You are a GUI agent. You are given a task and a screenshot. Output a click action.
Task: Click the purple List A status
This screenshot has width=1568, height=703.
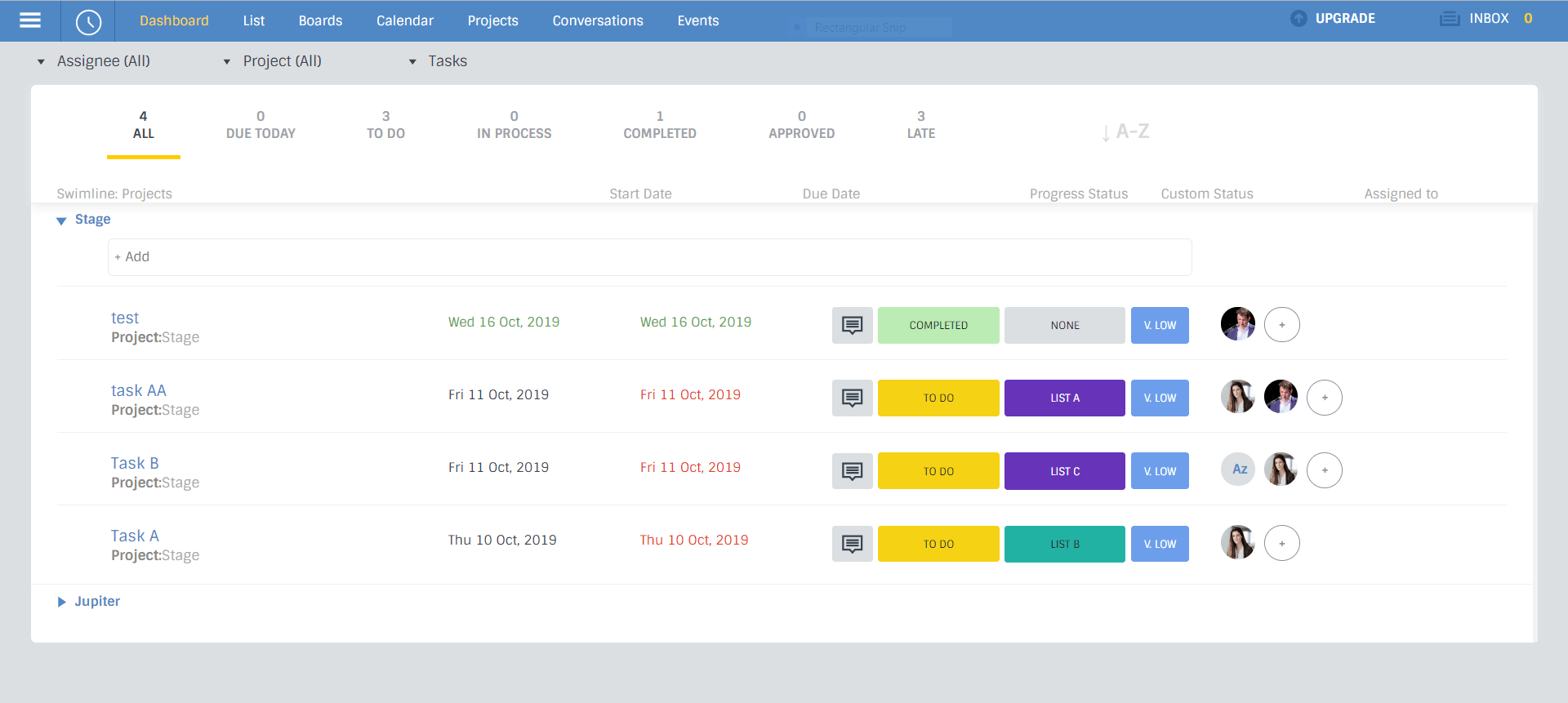tap(1065, 398)
